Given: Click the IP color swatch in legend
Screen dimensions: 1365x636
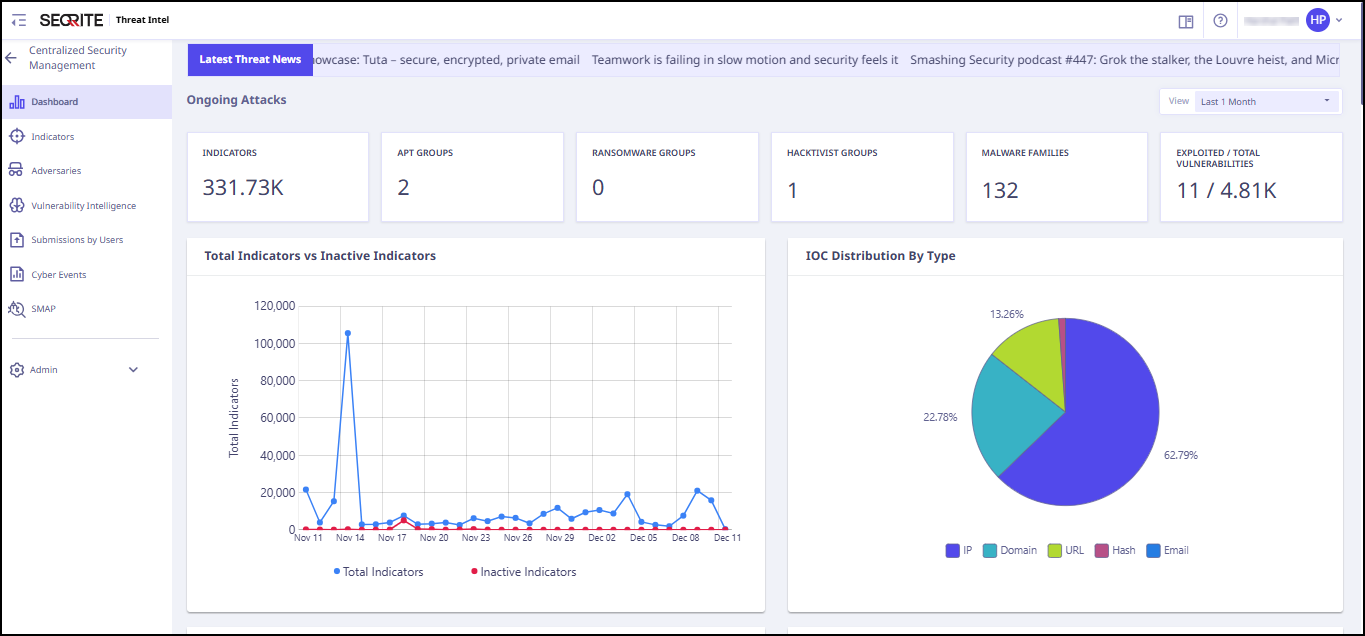Looking at the screenshot, I should (x=952, y=550).
